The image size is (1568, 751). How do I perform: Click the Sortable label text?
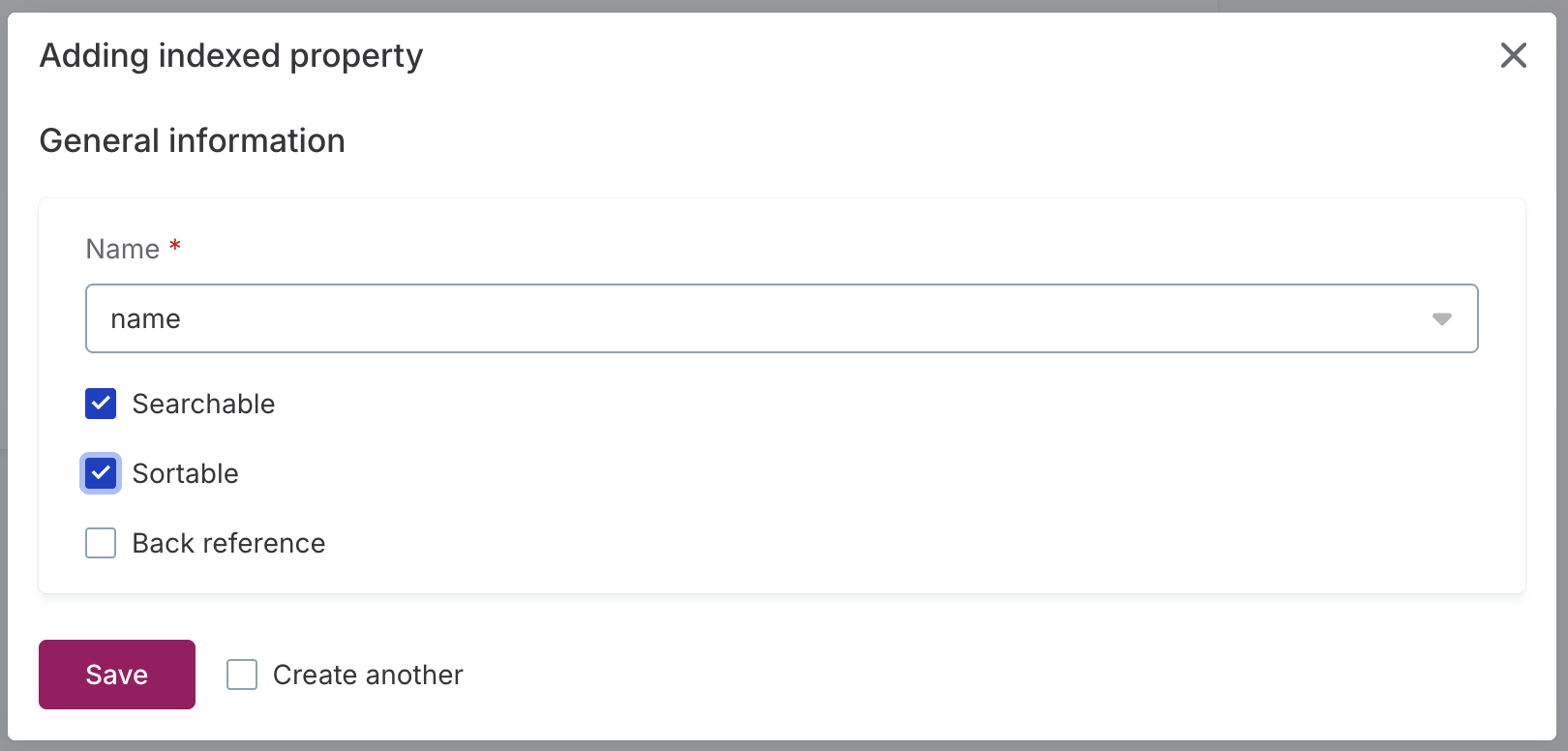click(x=185, y=473)
